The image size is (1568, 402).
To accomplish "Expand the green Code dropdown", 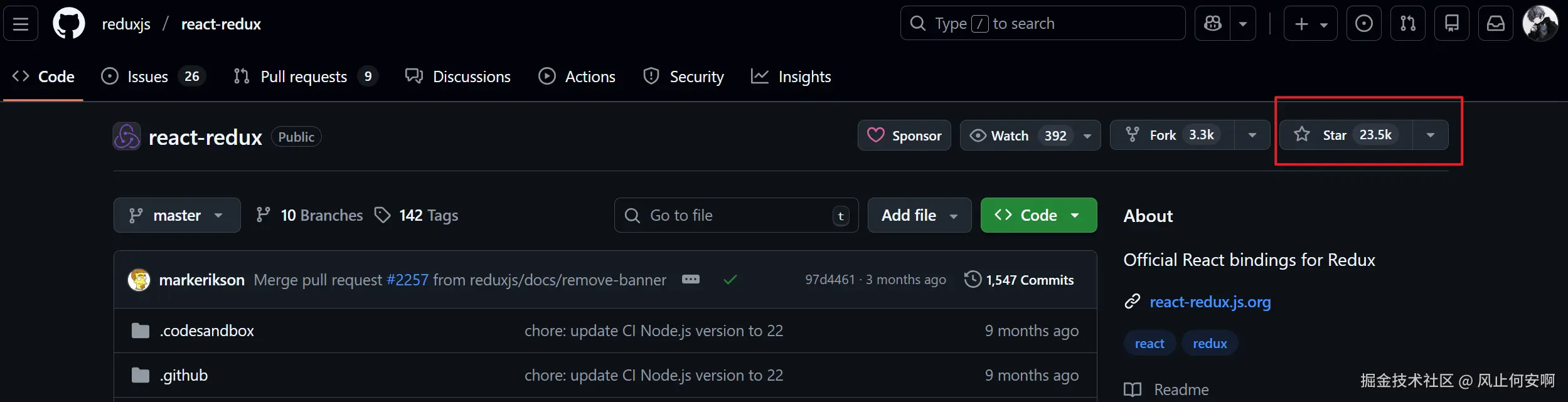I will pos(1038,215).
